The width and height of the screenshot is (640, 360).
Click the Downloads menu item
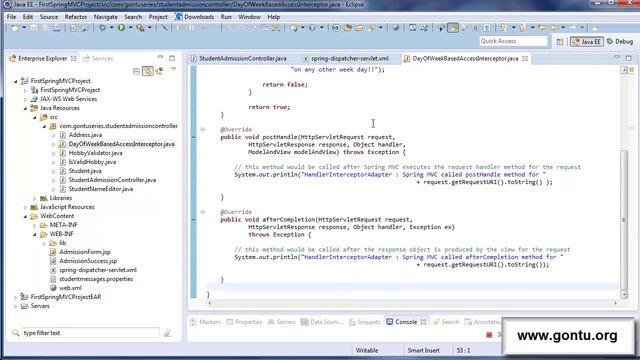(194, 17)
